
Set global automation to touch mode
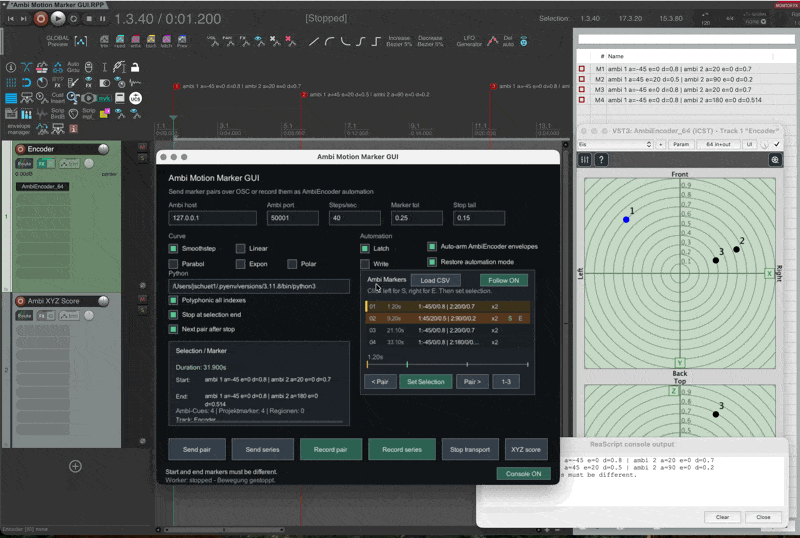click(151, 41)
